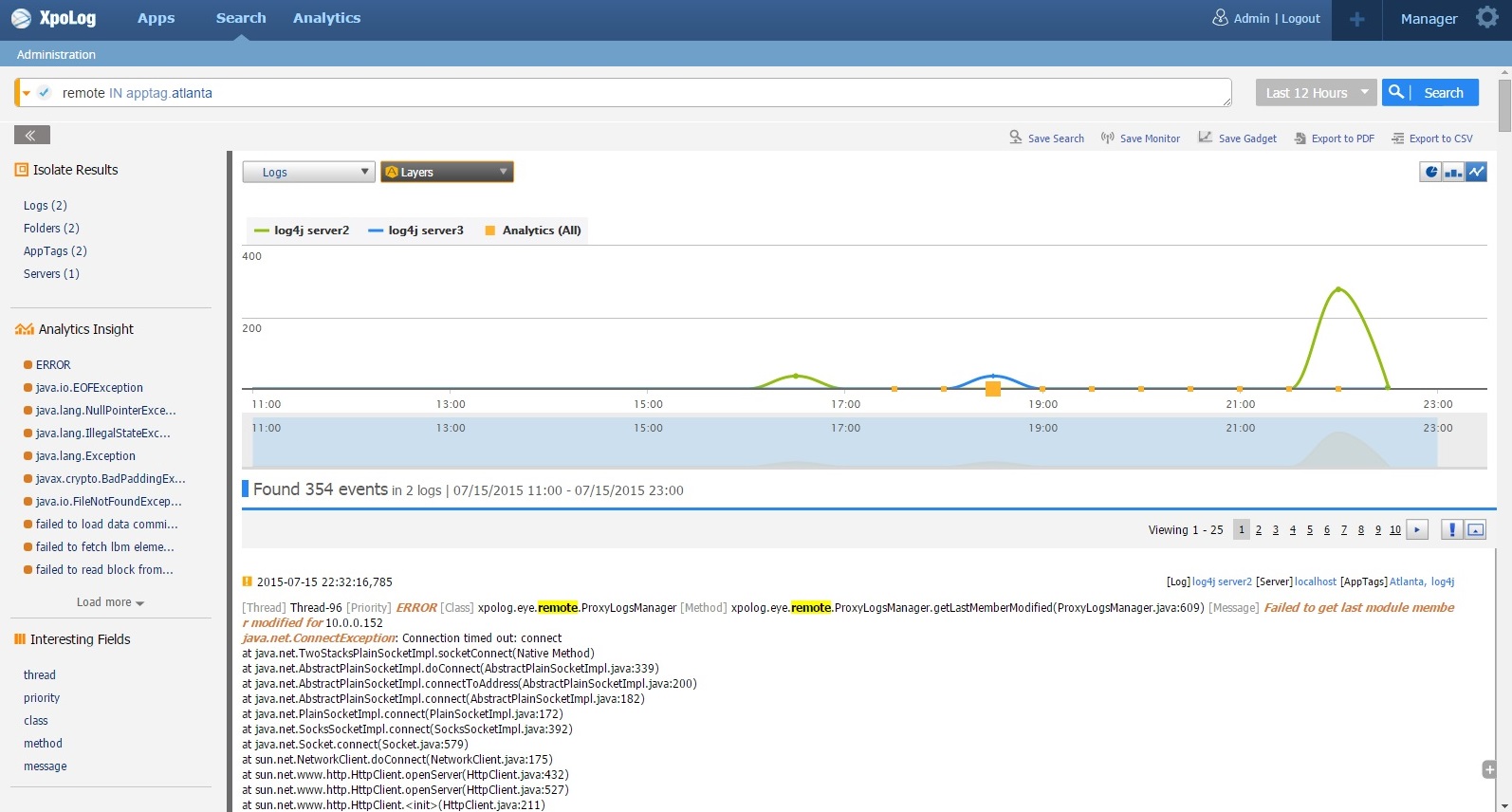The height and width of the screenshot is (812, 1512).
Task: Open the Analytics menu
Action: click(326, 18)
